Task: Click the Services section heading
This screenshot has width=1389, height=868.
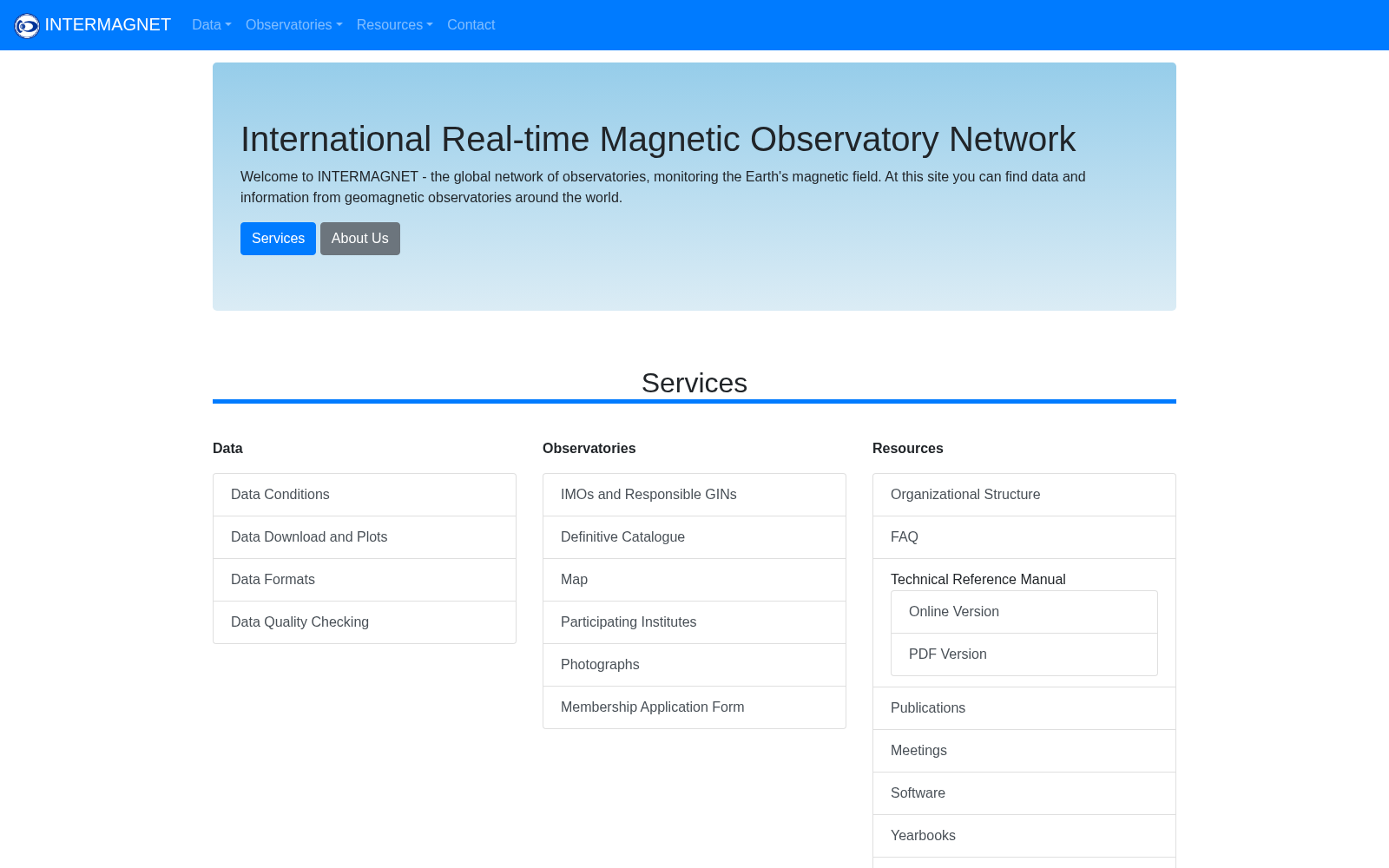Action: coord(694,383)
